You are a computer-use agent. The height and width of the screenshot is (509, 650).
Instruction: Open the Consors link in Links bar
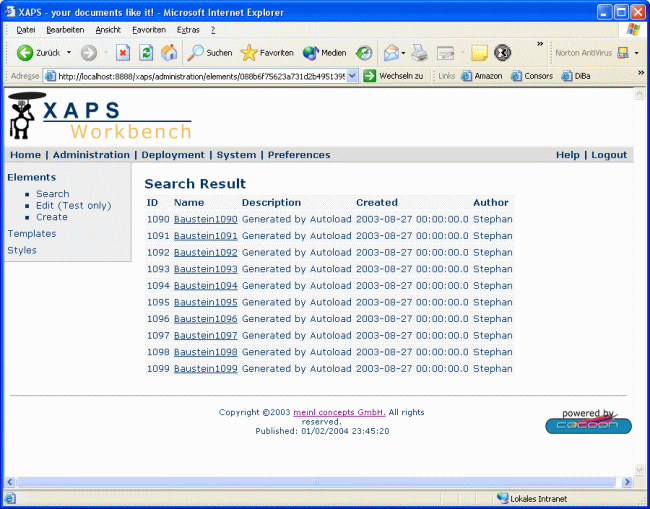[x=532, y=76]
